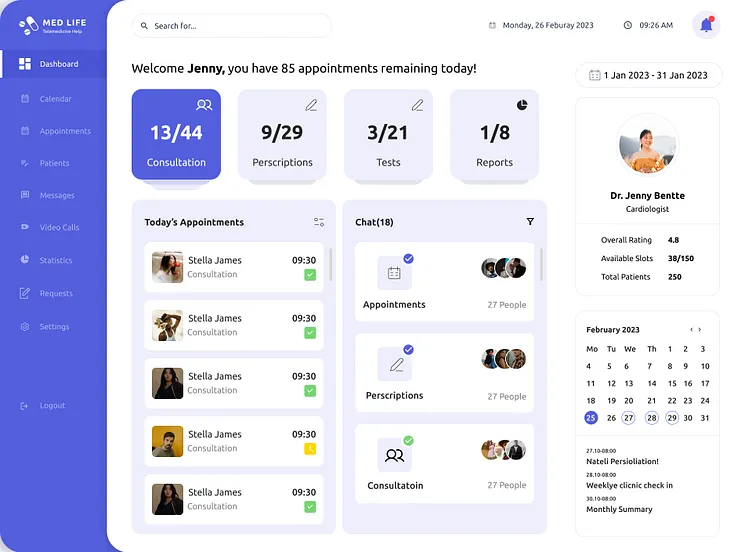This screenshot has width=752, height=552.
Task: Click green check badge on Consultatoin chat
Action: point(408,440)
